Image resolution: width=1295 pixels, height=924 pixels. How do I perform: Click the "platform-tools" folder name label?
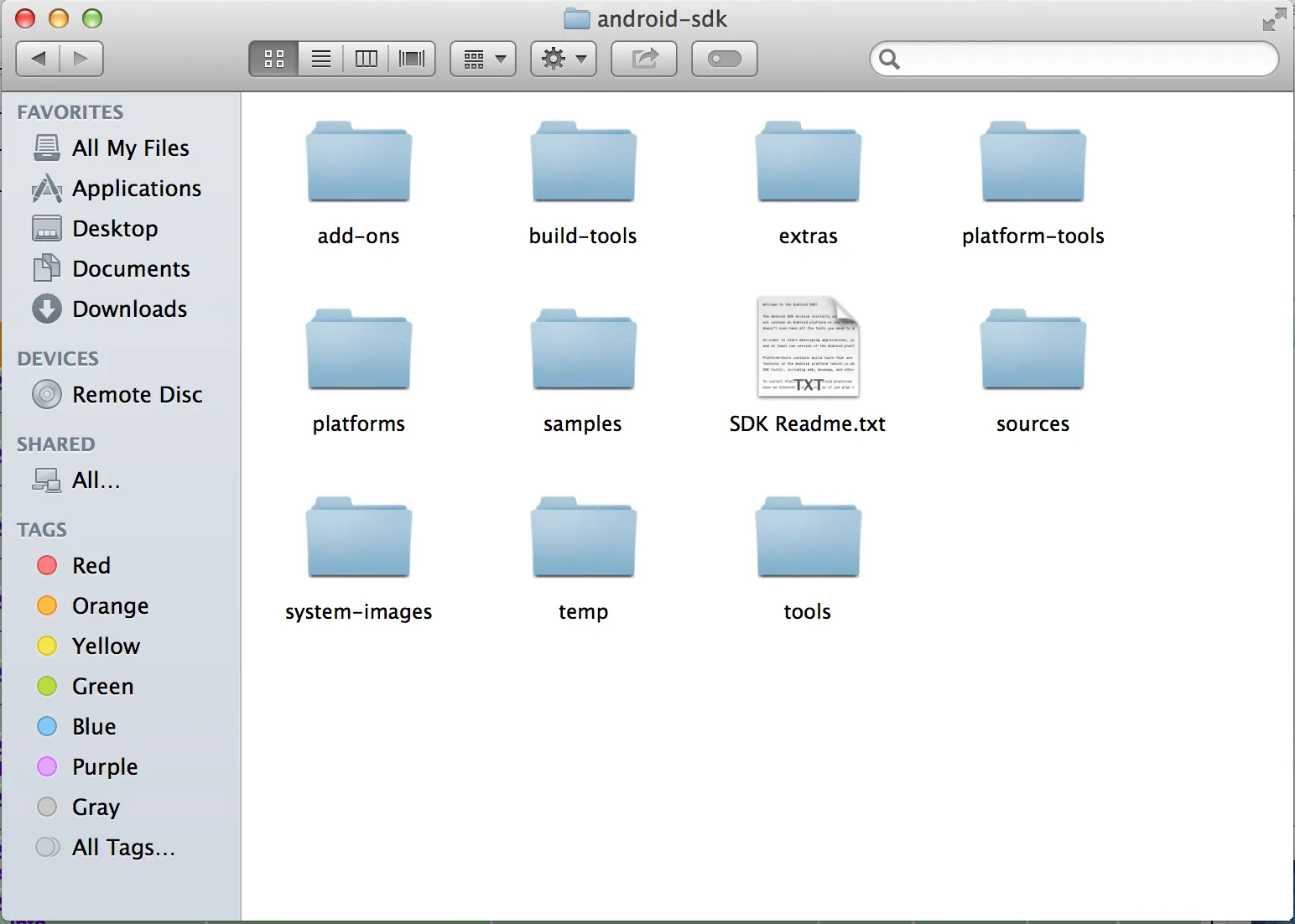(x=1033, y=236)
